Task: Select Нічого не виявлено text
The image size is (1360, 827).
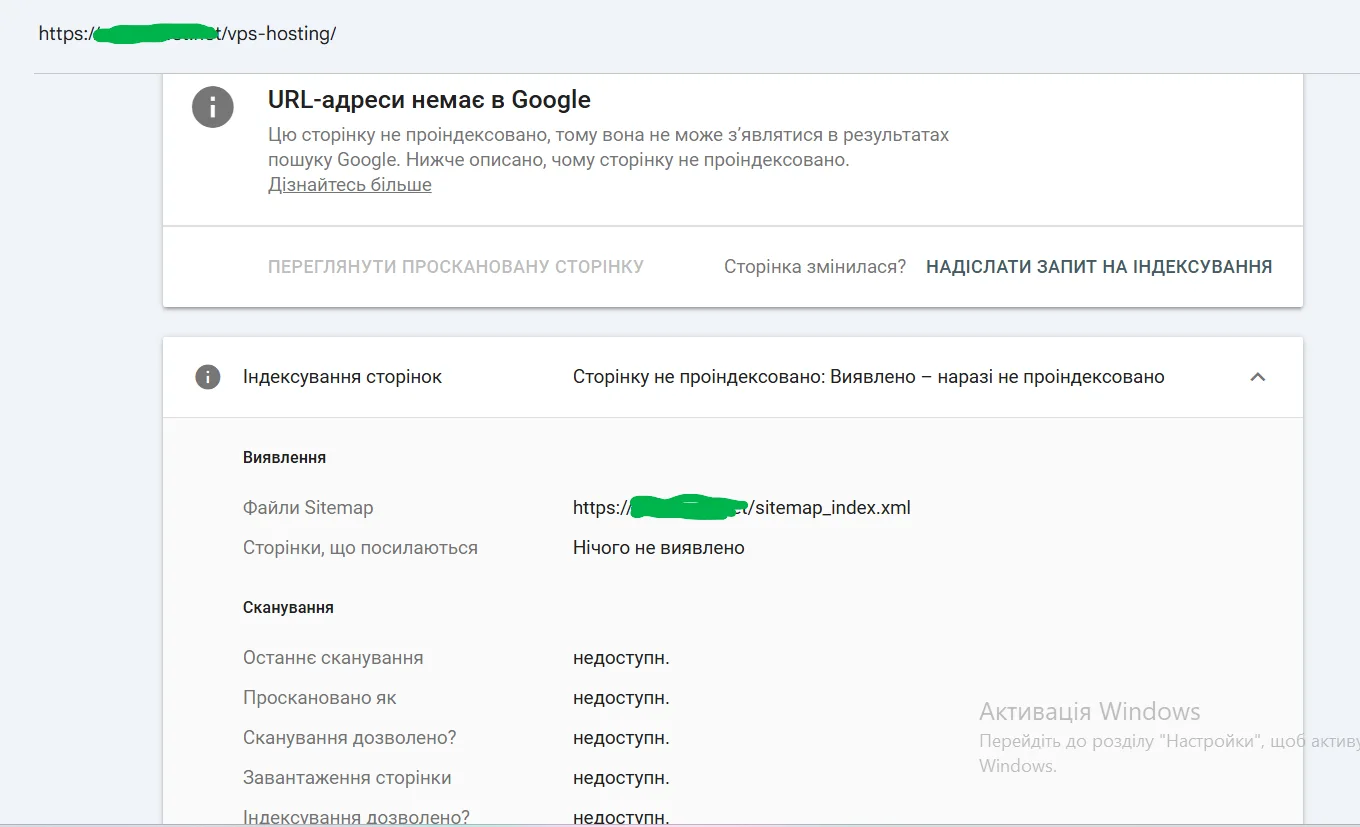Action: coord(657,547)
